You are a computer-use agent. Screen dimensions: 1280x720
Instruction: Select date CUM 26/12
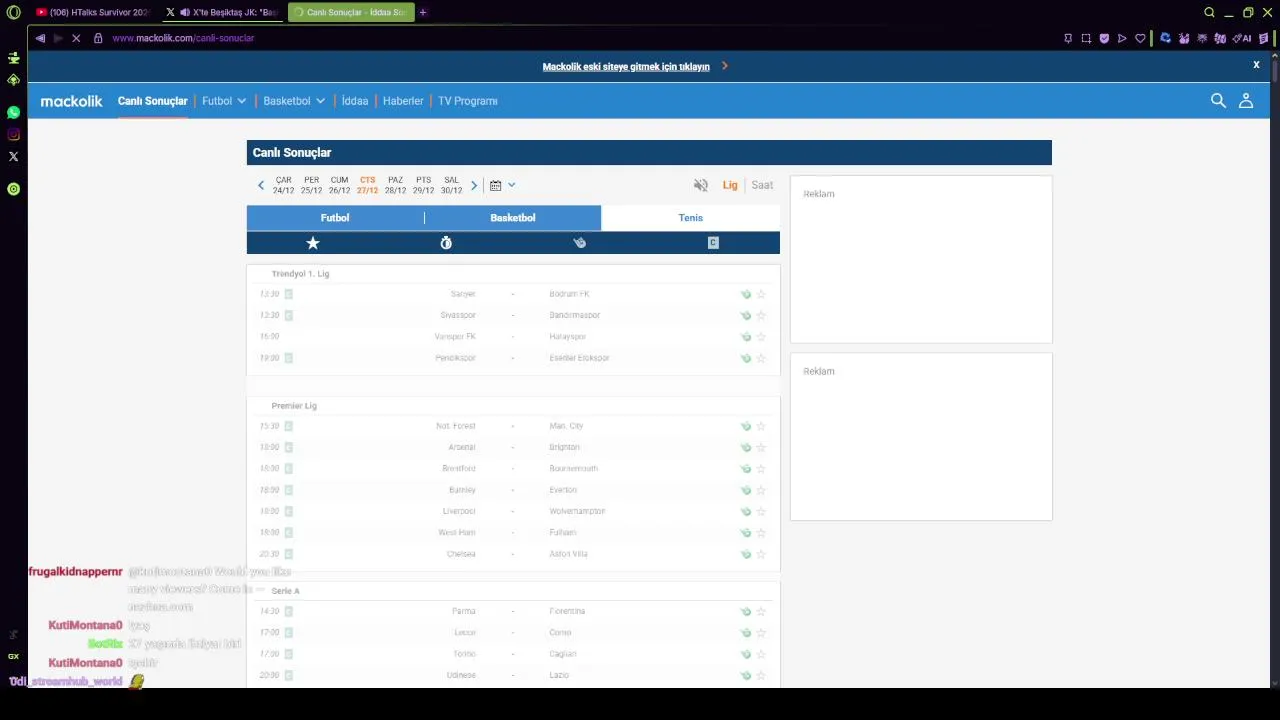[339, 185]
